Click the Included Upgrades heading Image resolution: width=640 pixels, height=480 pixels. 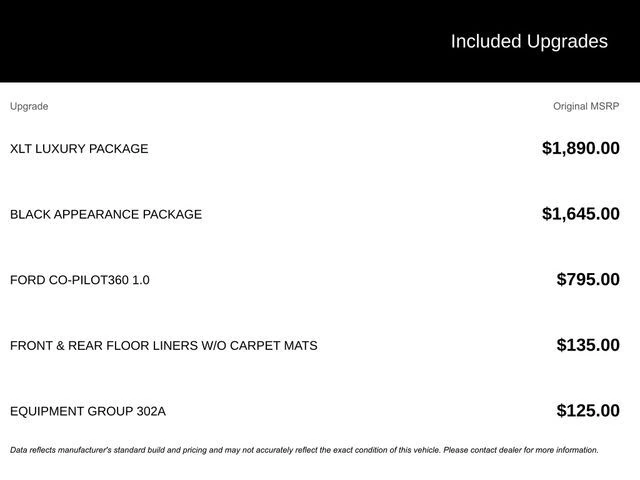coord(528,41)
